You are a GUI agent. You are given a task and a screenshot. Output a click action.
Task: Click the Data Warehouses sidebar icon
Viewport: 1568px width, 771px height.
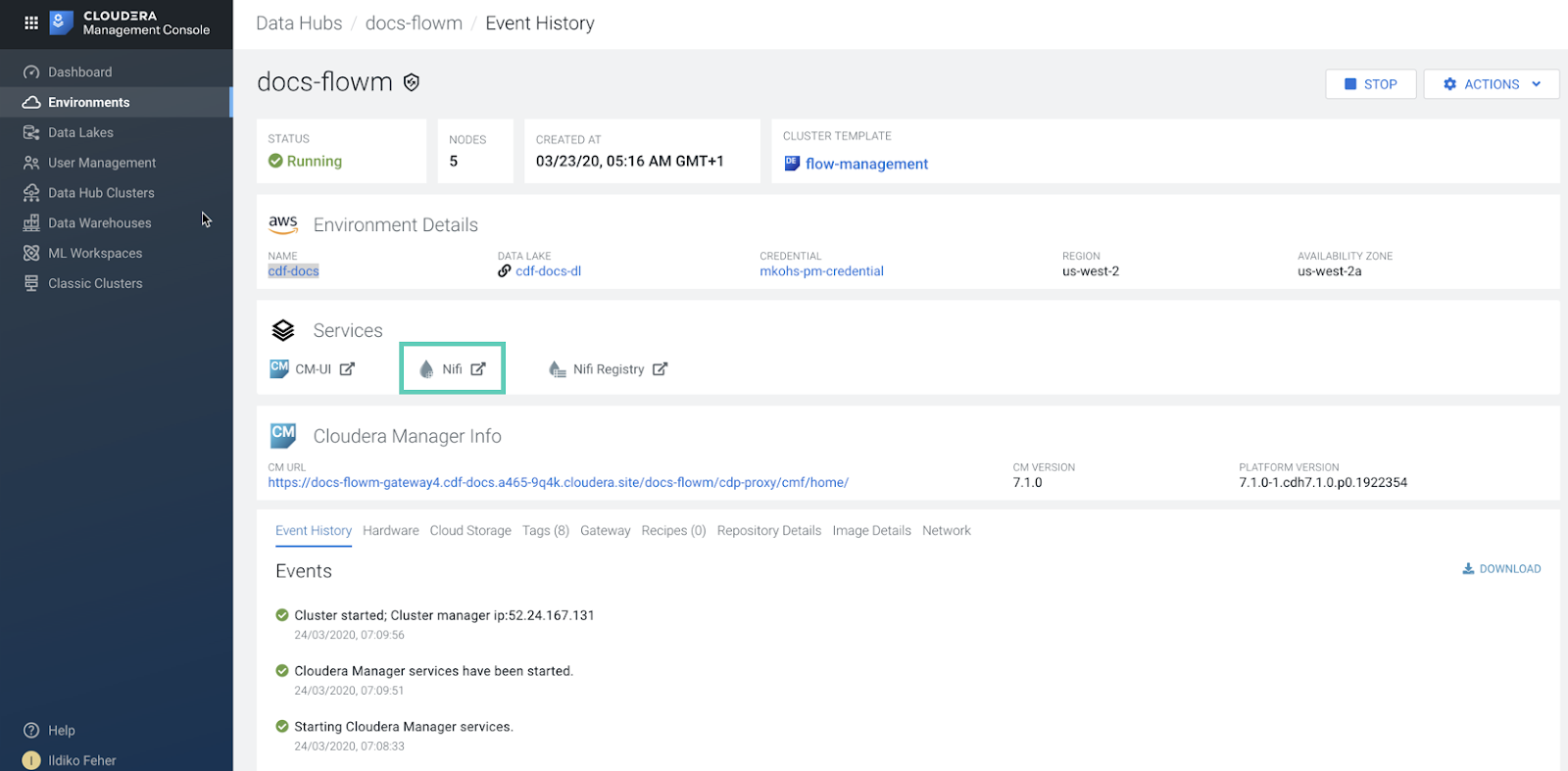[x=31, y=223]
